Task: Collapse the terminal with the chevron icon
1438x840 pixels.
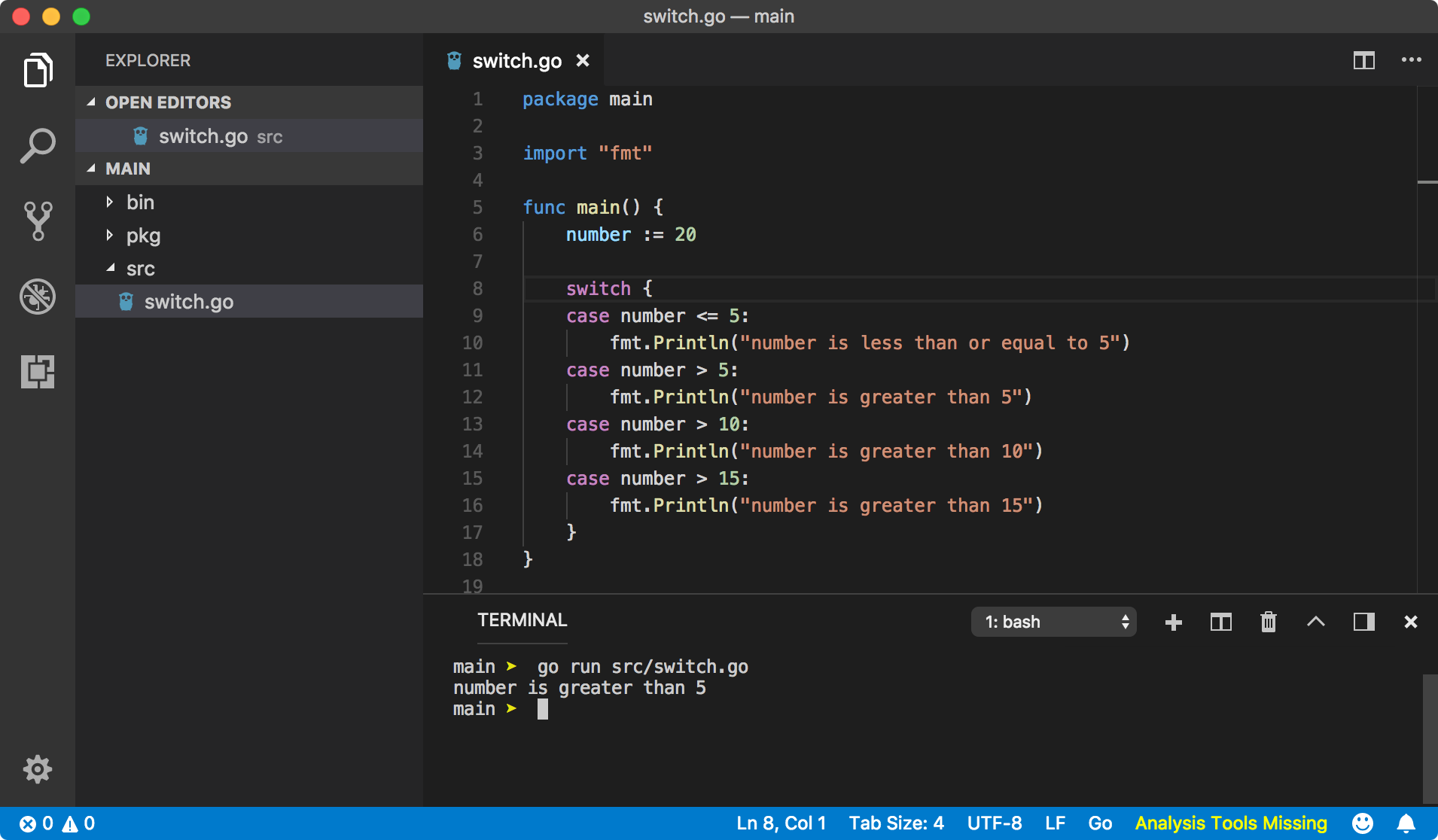Action: [x=1315, y=622]
